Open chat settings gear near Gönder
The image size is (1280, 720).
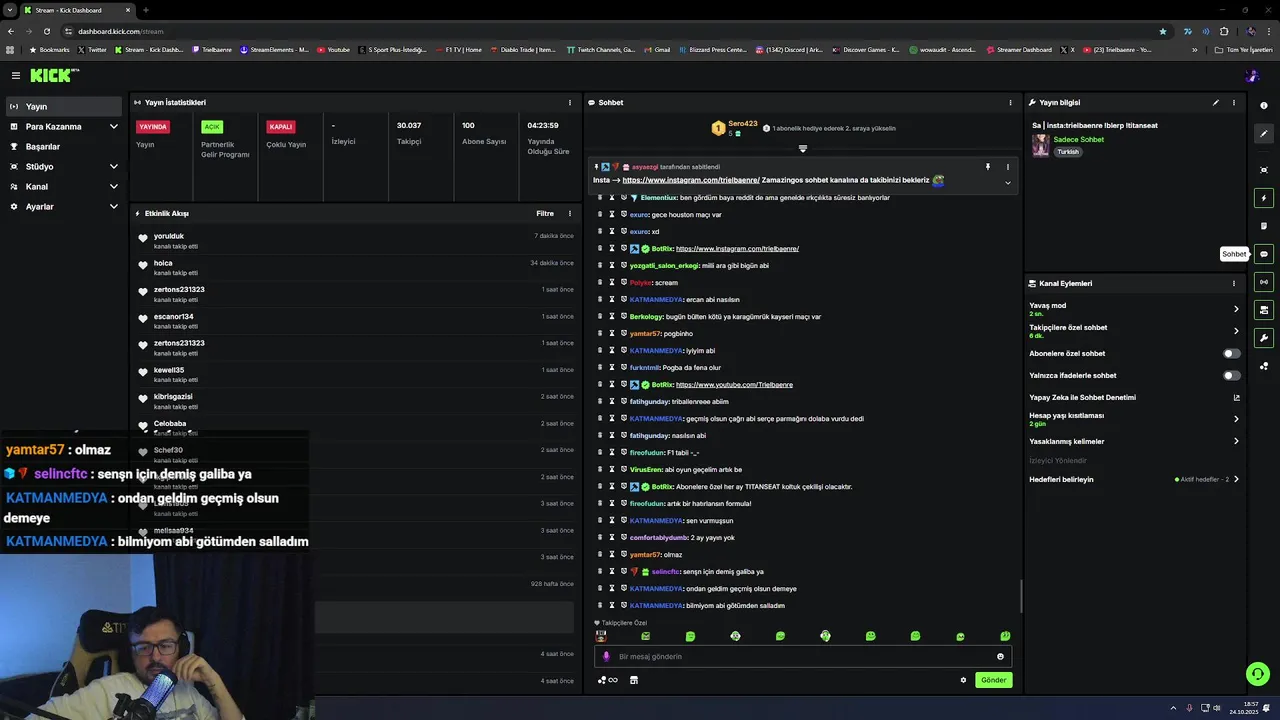[963, 680]
